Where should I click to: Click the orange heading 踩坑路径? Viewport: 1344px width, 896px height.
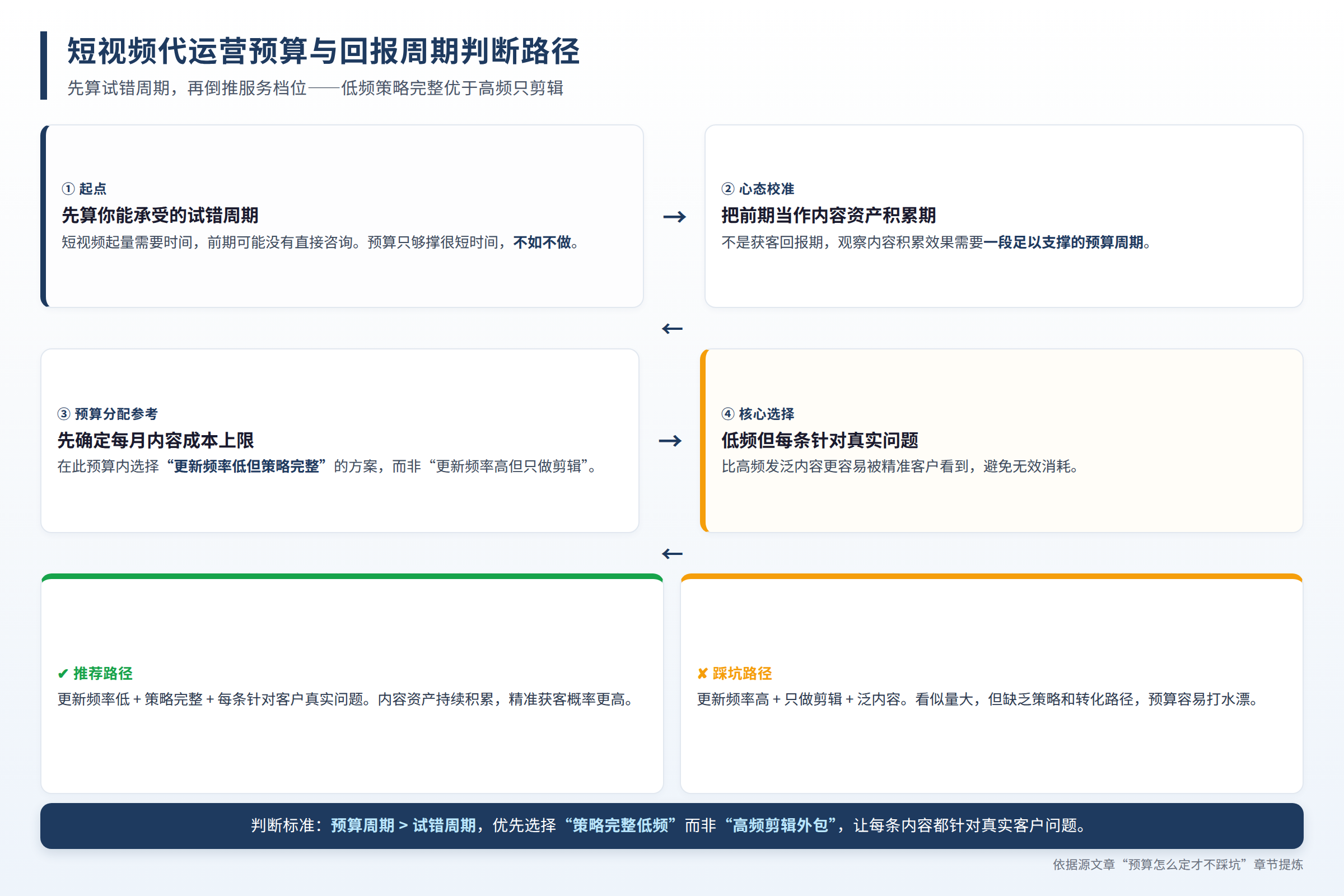coord(743,674)
